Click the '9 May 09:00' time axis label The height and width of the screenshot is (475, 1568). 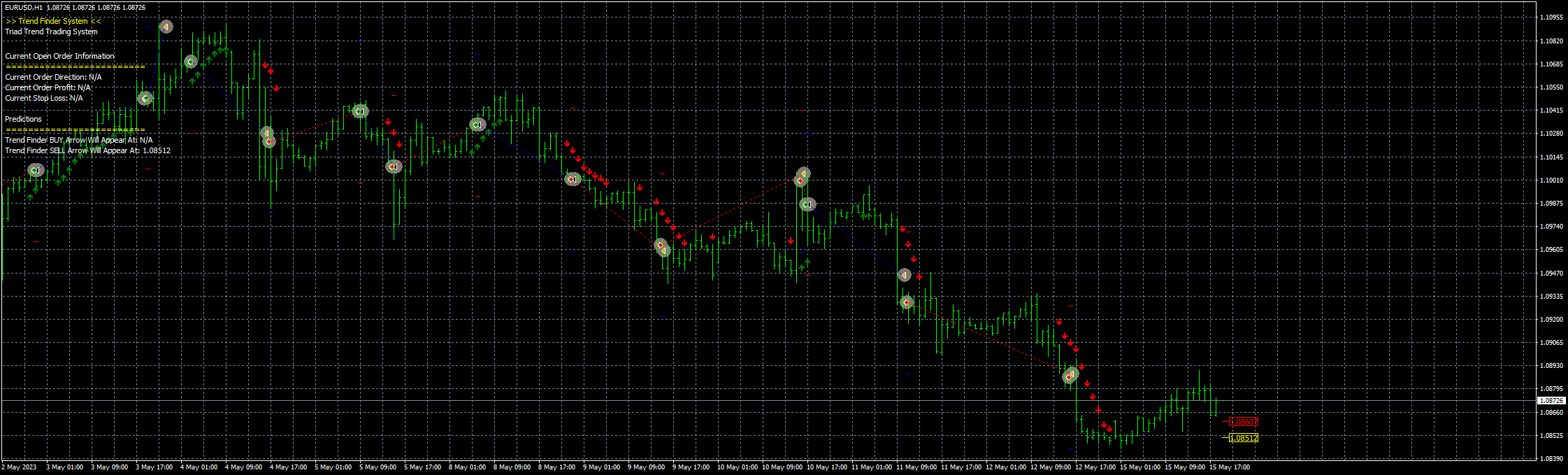tap(647, 467)
